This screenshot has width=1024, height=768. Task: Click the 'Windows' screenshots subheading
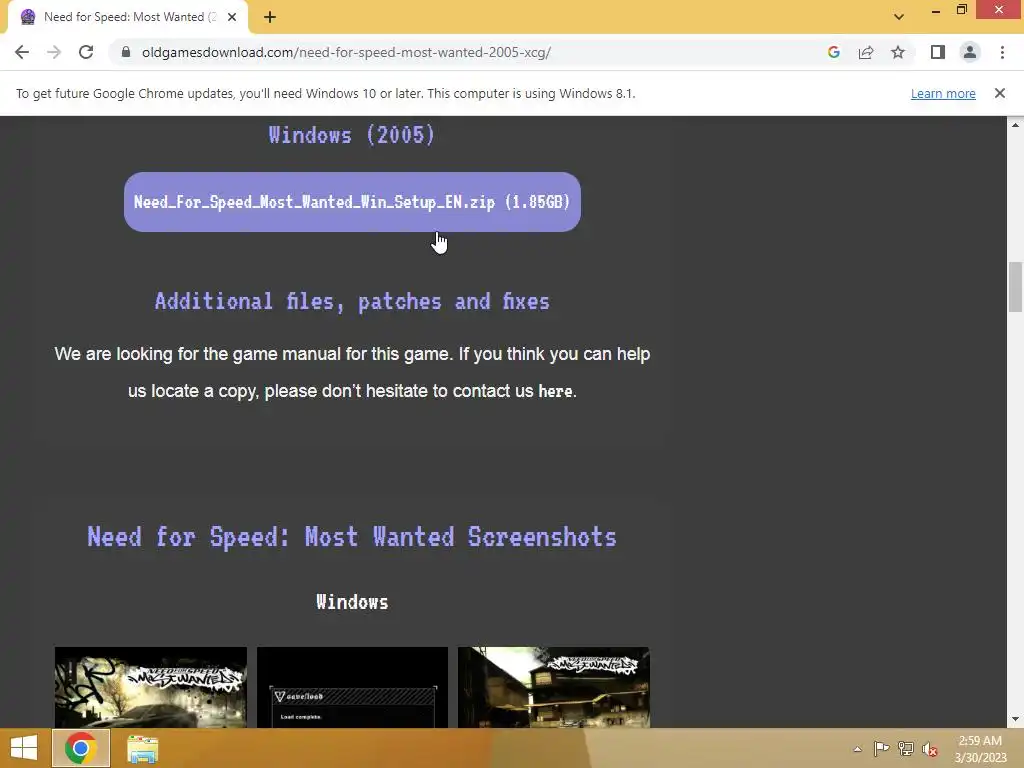(352, 602)
